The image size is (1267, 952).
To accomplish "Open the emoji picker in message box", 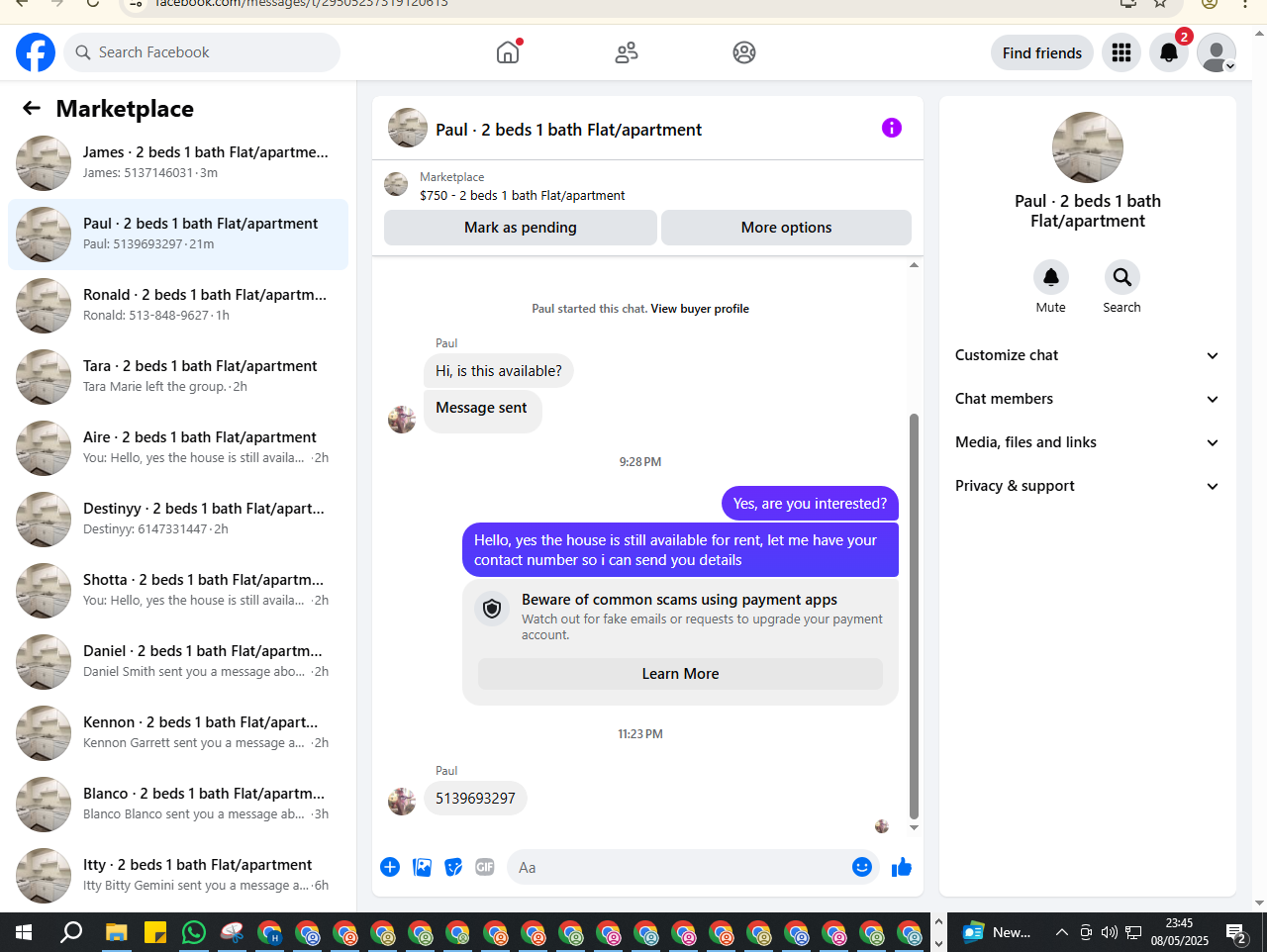I will coord(862,867).
